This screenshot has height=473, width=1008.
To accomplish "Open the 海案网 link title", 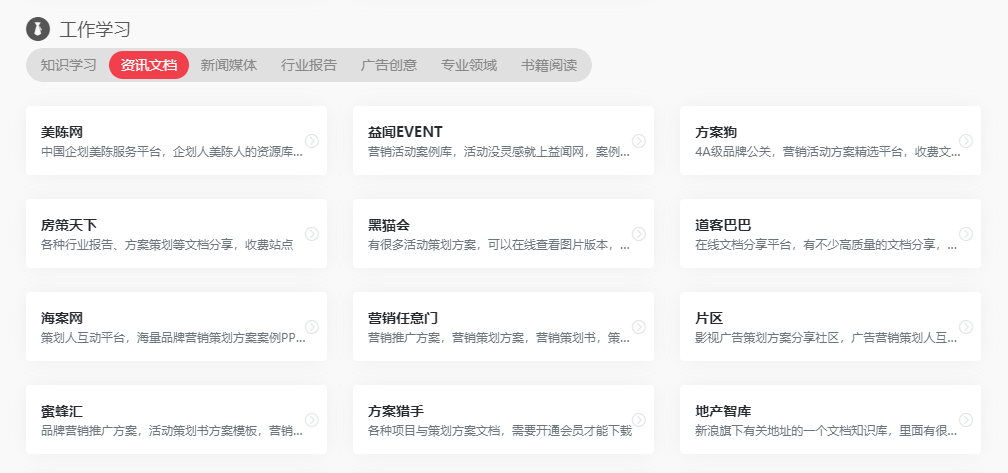I will (x=62, y=319).
